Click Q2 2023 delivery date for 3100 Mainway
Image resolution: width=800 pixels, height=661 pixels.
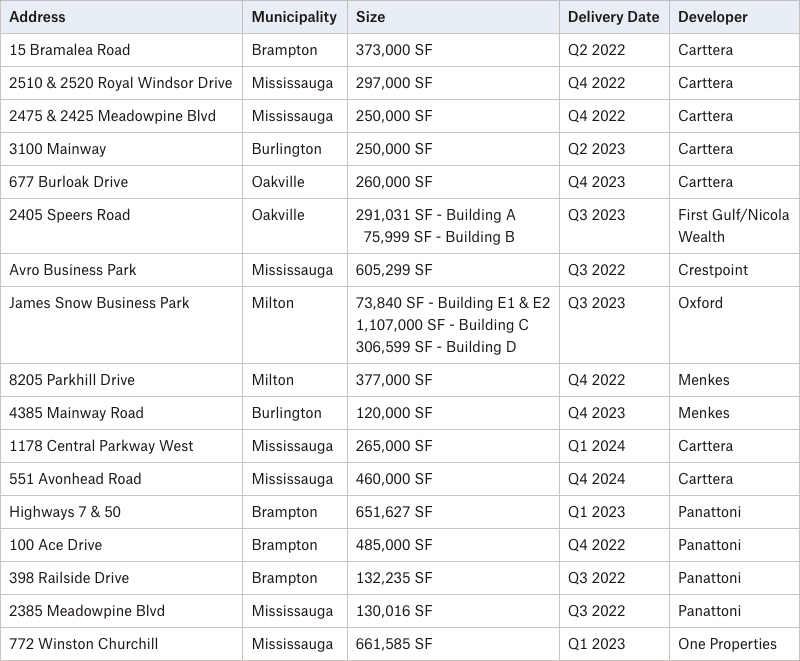click(596, 149)
